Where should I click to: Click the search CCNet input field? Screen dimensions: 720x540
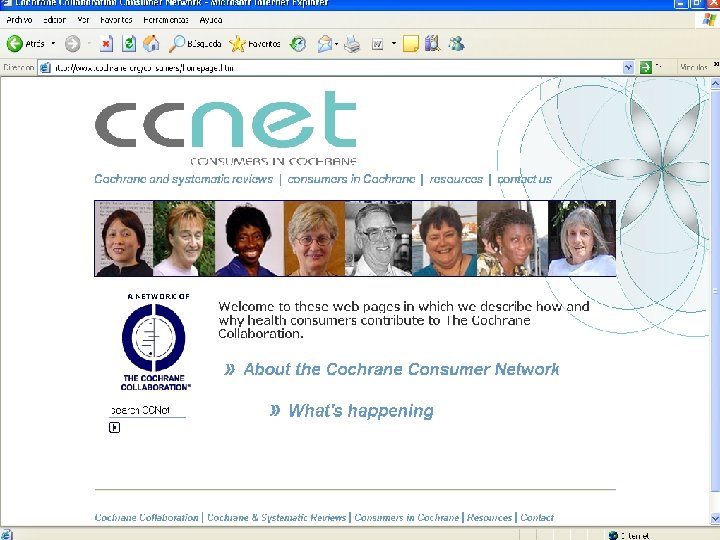(147, 411)
